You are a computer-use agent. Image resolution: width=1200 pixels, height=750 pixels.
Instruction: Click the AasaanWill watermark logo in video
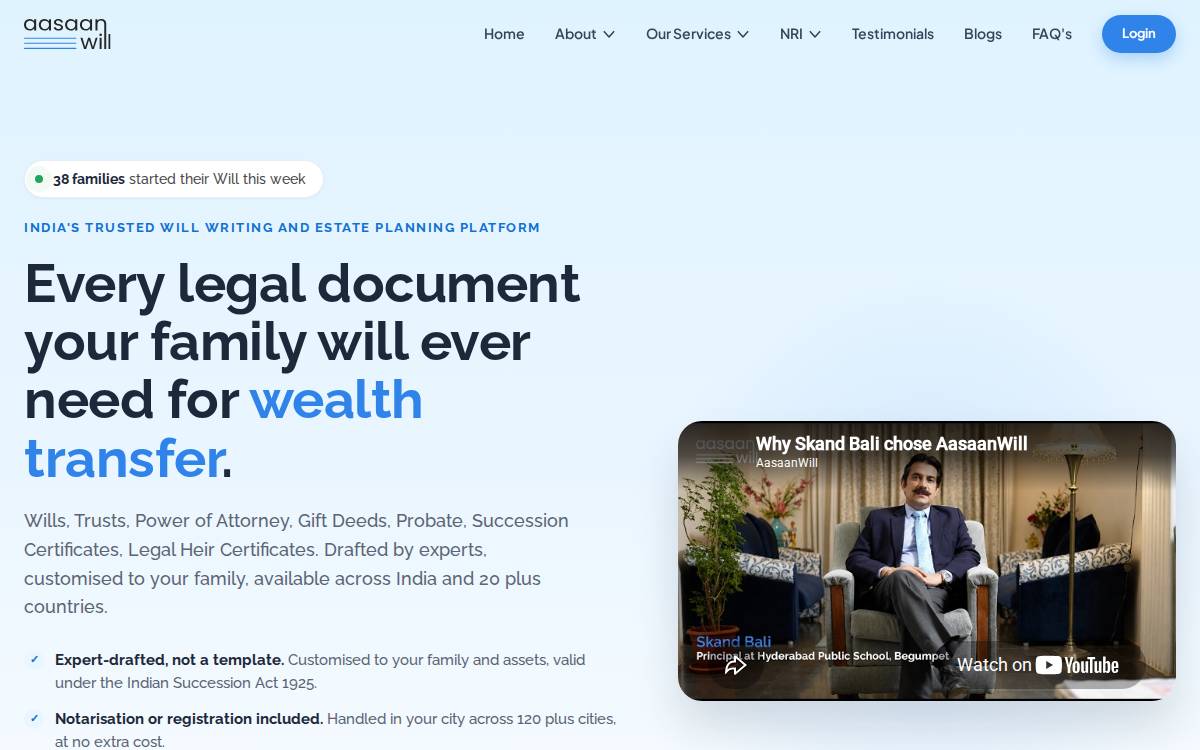click(724, 451)
